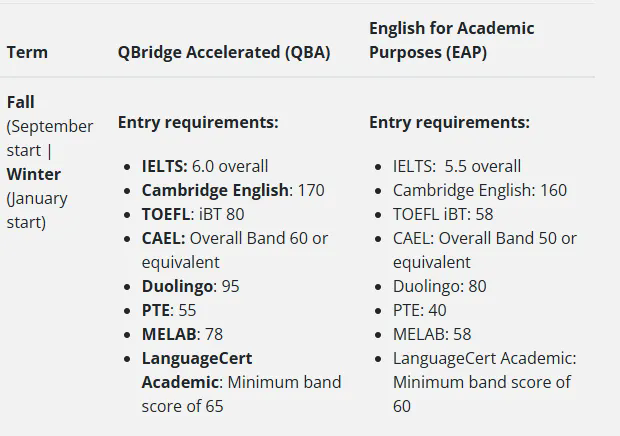620x436 pixels.
Task: Click the MELAB 78 entry
Action: [x=183, y=334]
